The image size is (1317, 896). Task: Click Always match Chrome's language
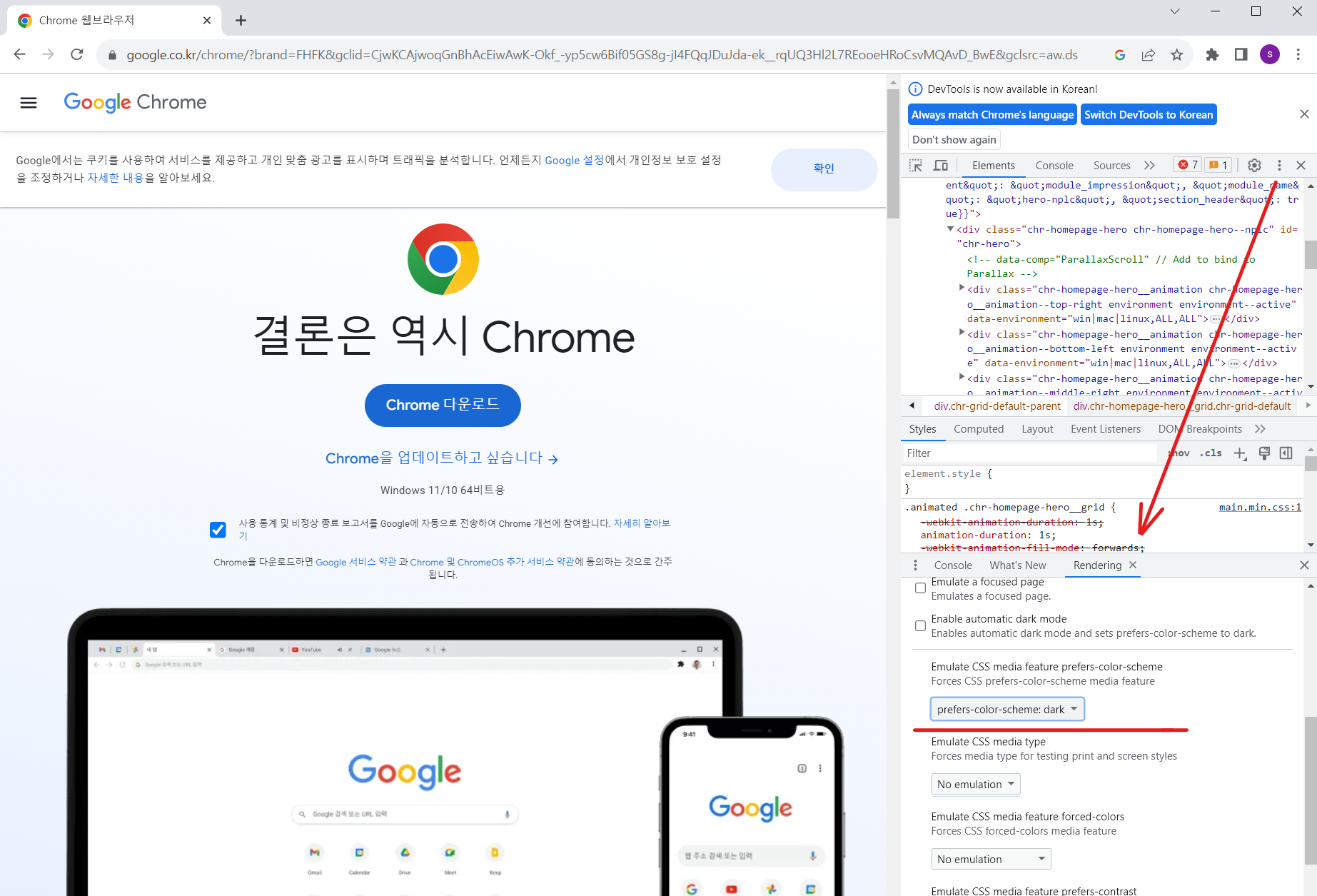(x=992, y=115)
